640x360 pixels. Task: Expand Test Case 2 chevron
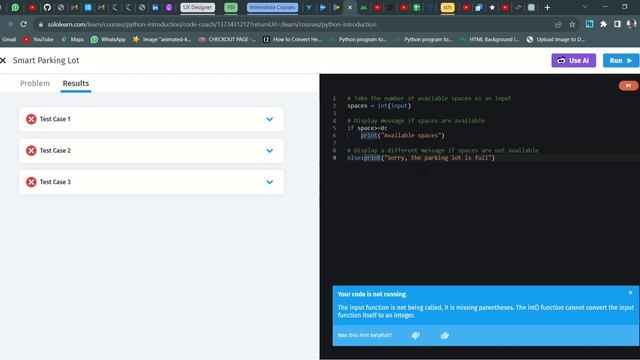[269, 151]
